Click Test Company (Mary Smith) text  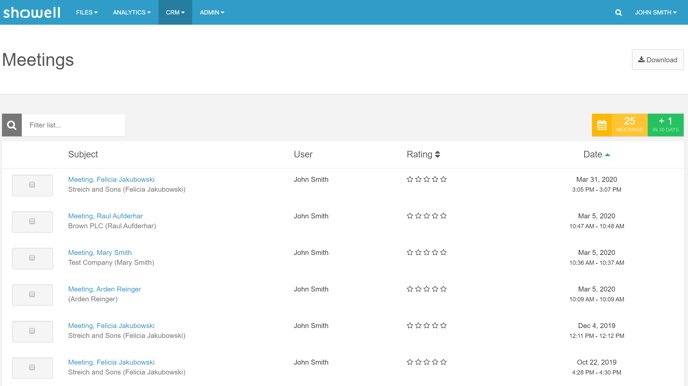(x=111, y=262)
